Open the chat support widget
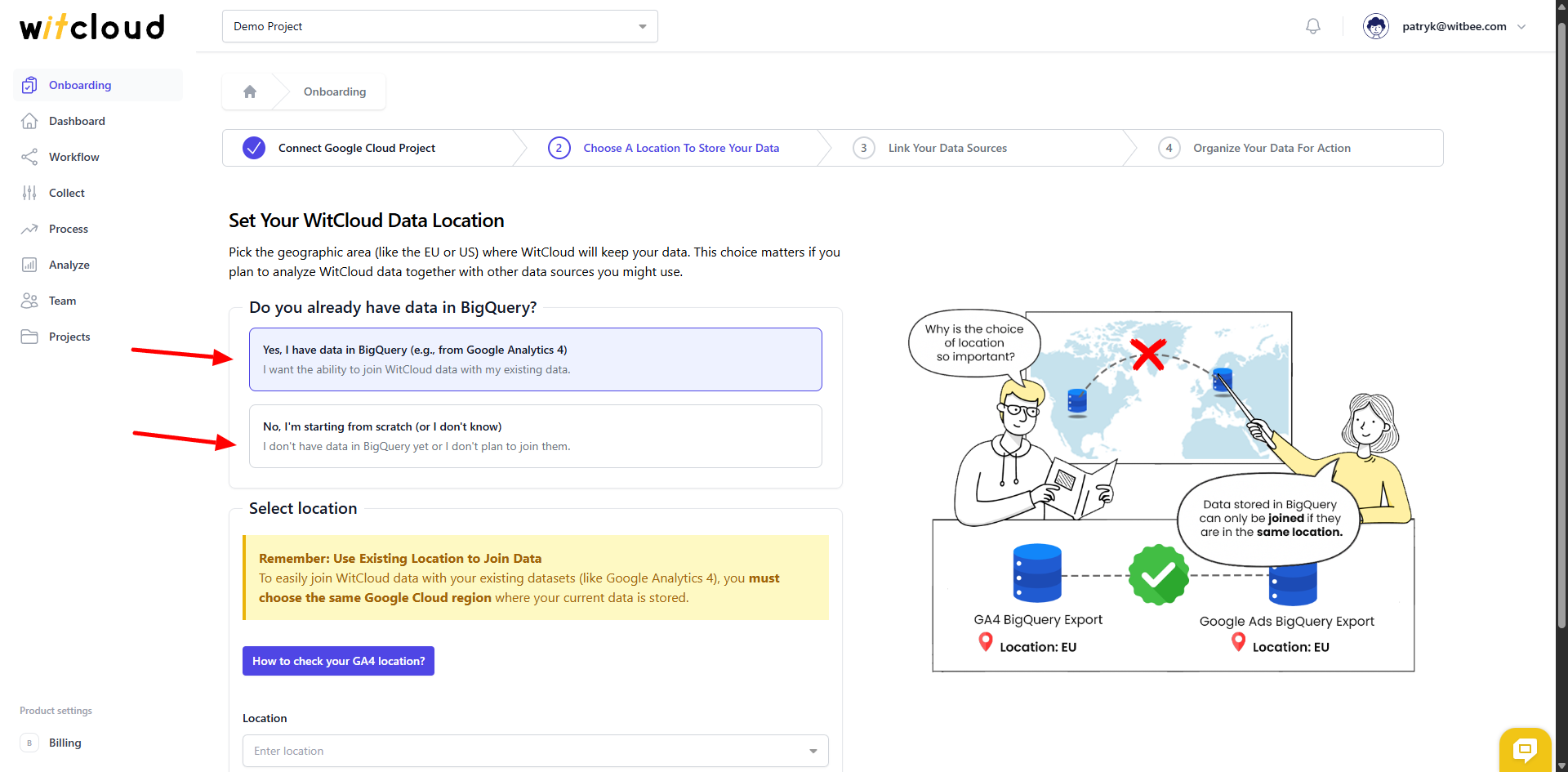The width and height of the screenshot is (1568, 772). click(x=1525, y=749)
